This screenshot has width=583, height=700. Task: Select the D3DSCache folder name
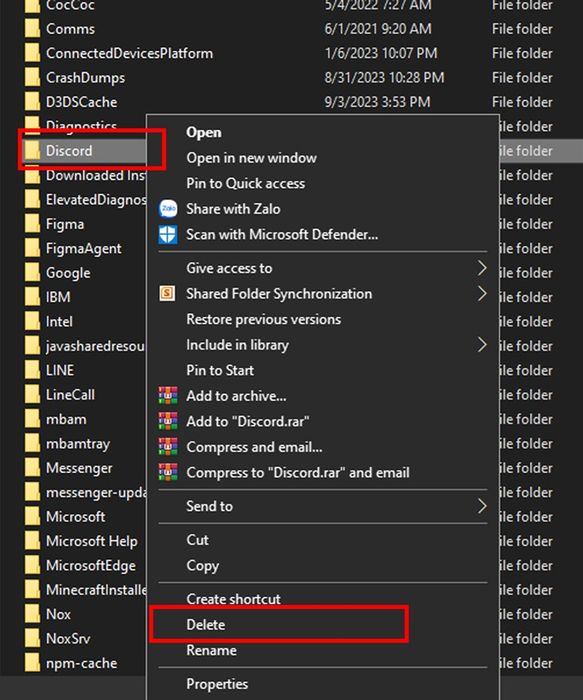click(x=81, y=102)
